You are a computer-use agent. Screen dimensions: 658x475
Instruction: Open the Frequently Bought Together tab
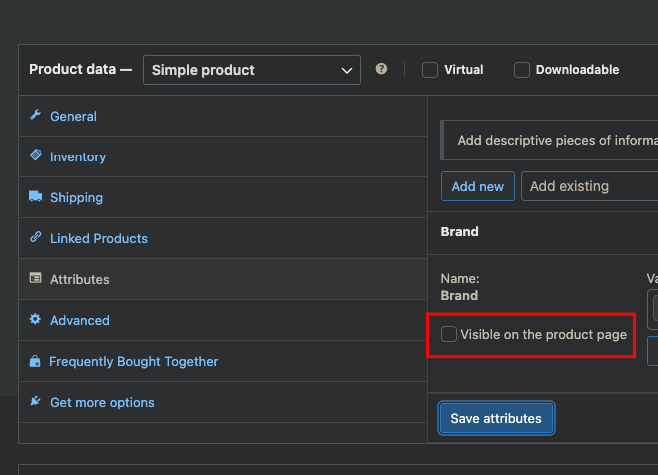click(x=223, y=361)
